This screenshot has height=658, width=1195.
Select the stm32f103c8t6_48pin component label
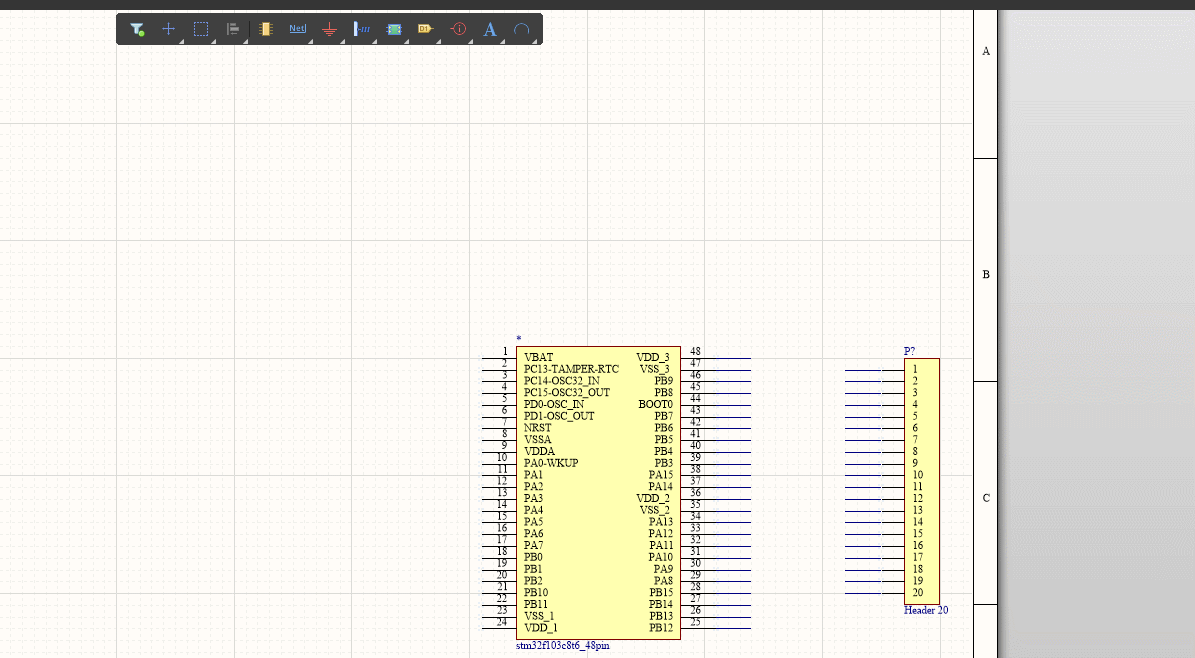[562, 646]
